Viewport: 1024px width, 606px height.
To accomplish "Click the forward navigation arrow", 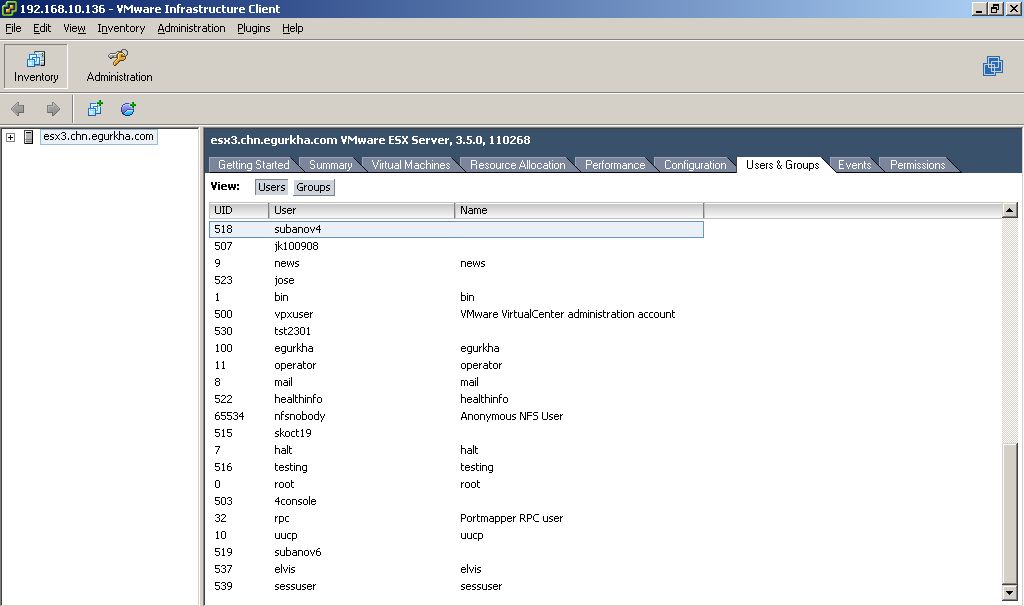I will coord(53,109).
